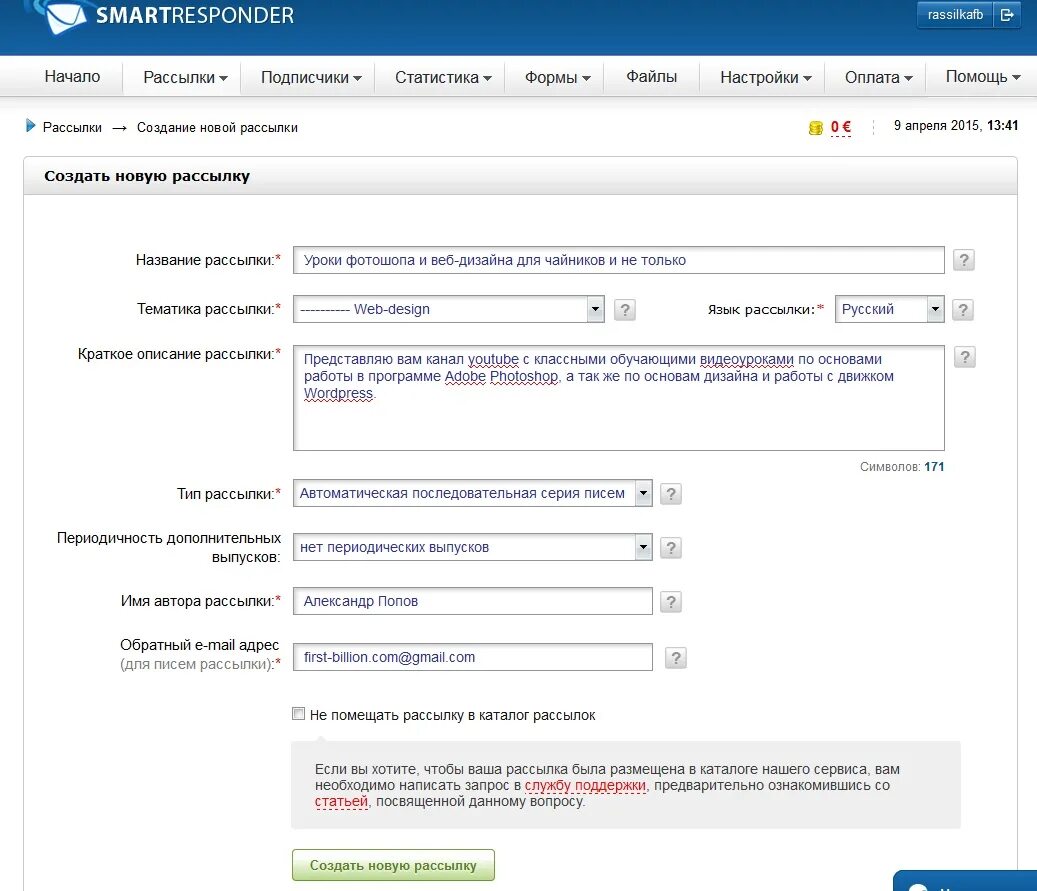The width and height of the screenshot is (1037, 891).
Task: Click into the Имя автора рассылки input
Action: click(472, 601)
